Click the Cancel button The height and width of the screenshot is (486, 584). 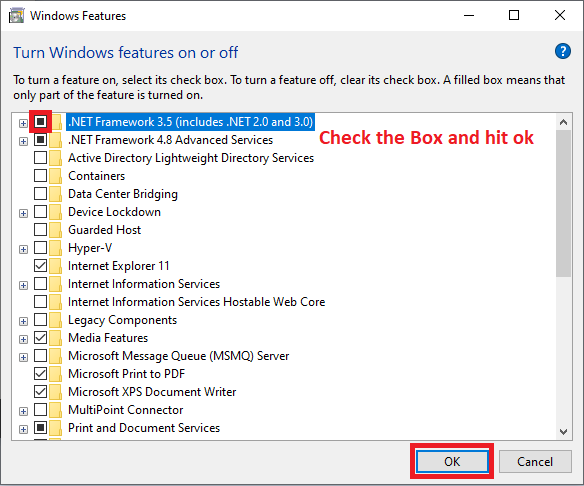tap(535, 461)
